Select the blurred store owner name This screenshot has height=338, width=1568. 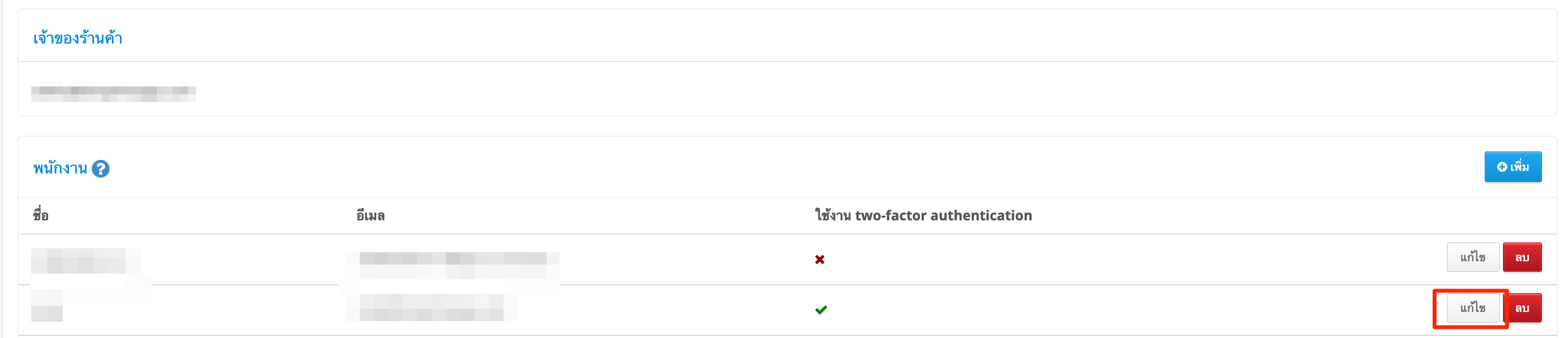pyautogui.click(x=114, y=94)
